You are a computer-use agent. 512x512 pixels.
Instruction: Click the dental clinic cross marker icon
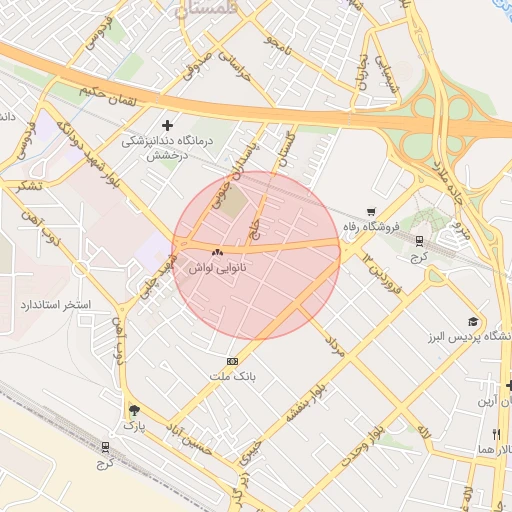pyautogui.click(x=167, y=126)
